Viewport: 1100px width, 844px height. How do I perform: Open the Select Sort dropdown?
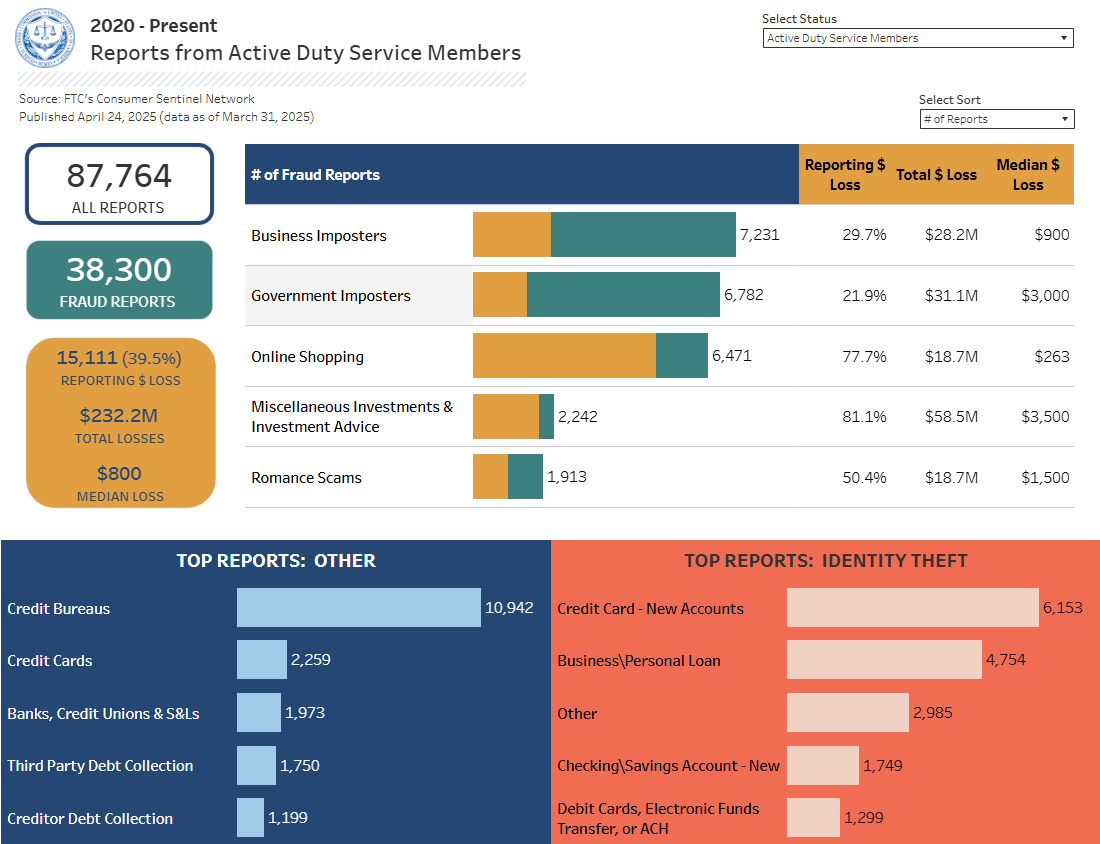pyautogui.click(x=996, y=118)
